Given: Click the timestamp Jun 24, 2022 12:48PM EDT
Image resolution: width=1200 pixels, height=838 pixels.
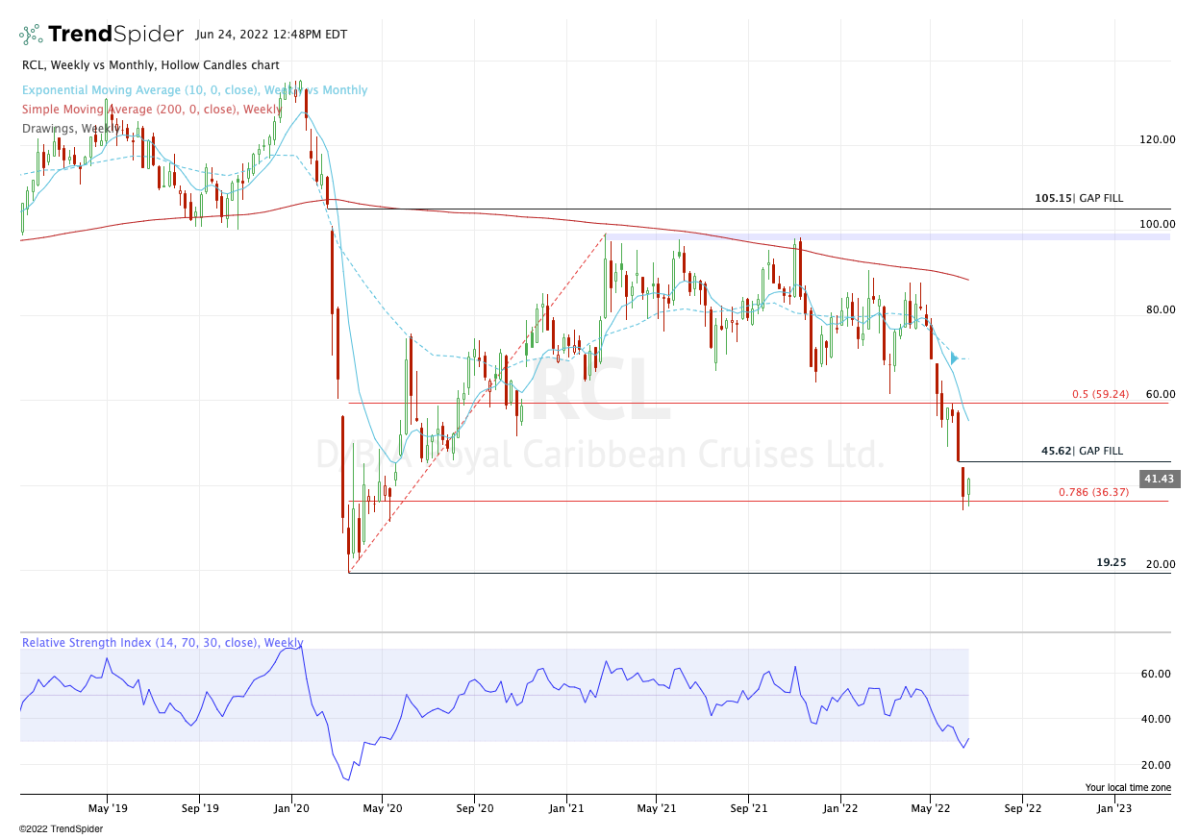Looking at the screenshot, I should pos(269,35).
